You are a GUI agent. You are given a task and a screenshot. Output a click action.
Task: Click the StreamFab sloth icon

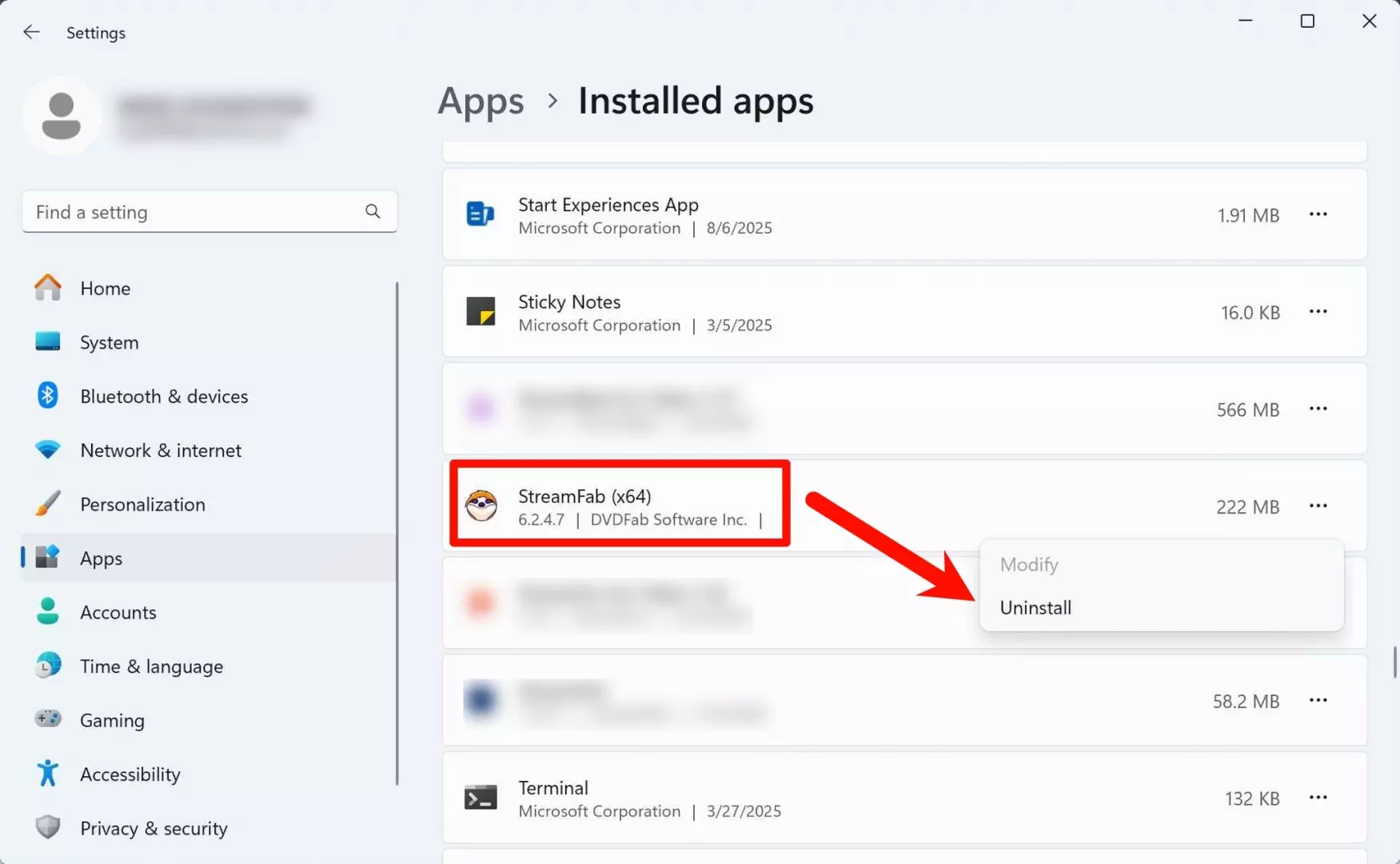tap(481, 506)
